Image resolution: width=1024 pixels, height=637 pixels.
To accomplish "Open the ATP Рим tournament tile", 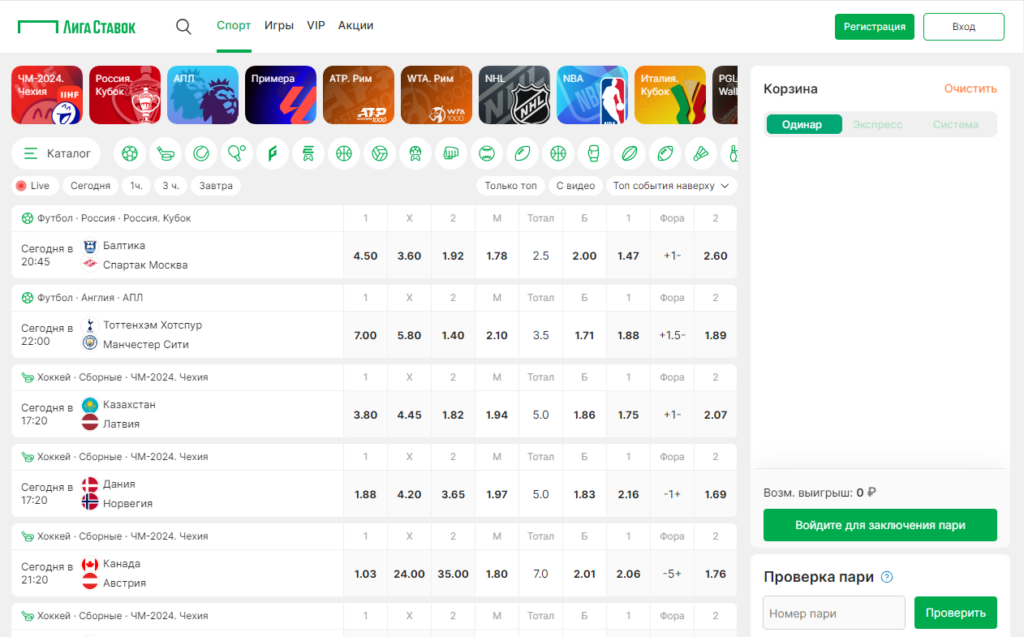I will pos(359,95).
